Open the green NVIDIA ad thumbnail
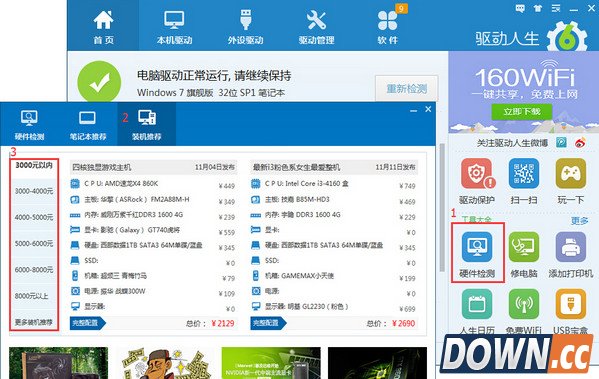The width and height of the screenshot is (599, 379). click(x=271, y=363)
